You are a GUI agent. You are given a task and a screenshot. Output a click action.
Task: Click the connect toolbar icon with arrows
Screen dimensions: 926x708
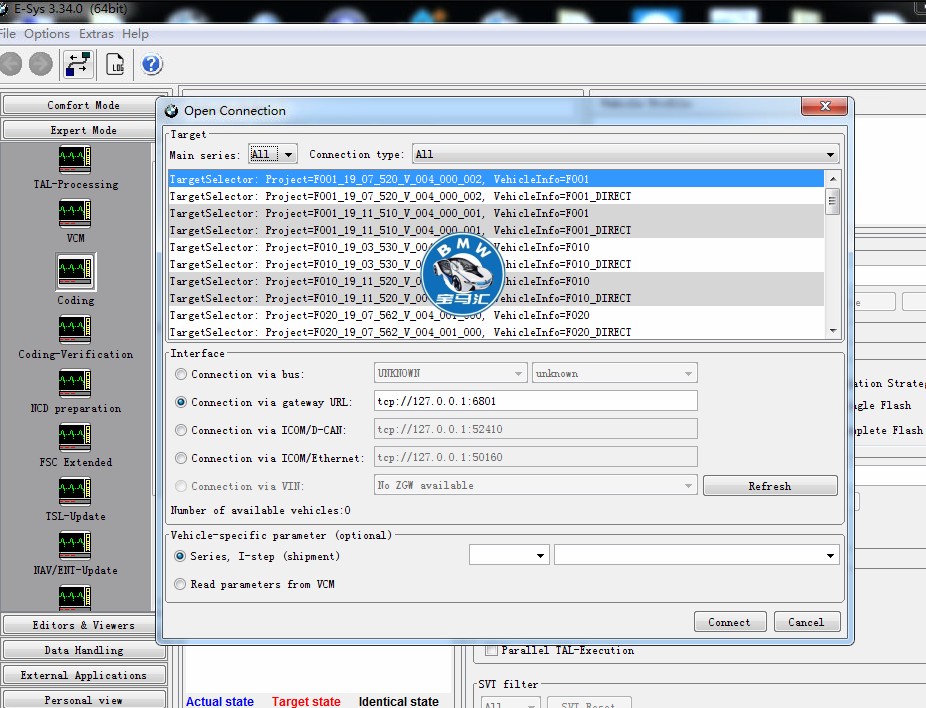point(78,64)
